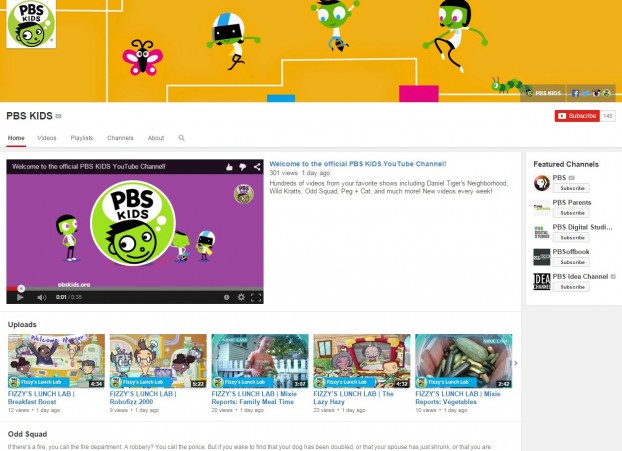
Task: Open the Breakfast Boost video thumbnail
Action: 56,361
